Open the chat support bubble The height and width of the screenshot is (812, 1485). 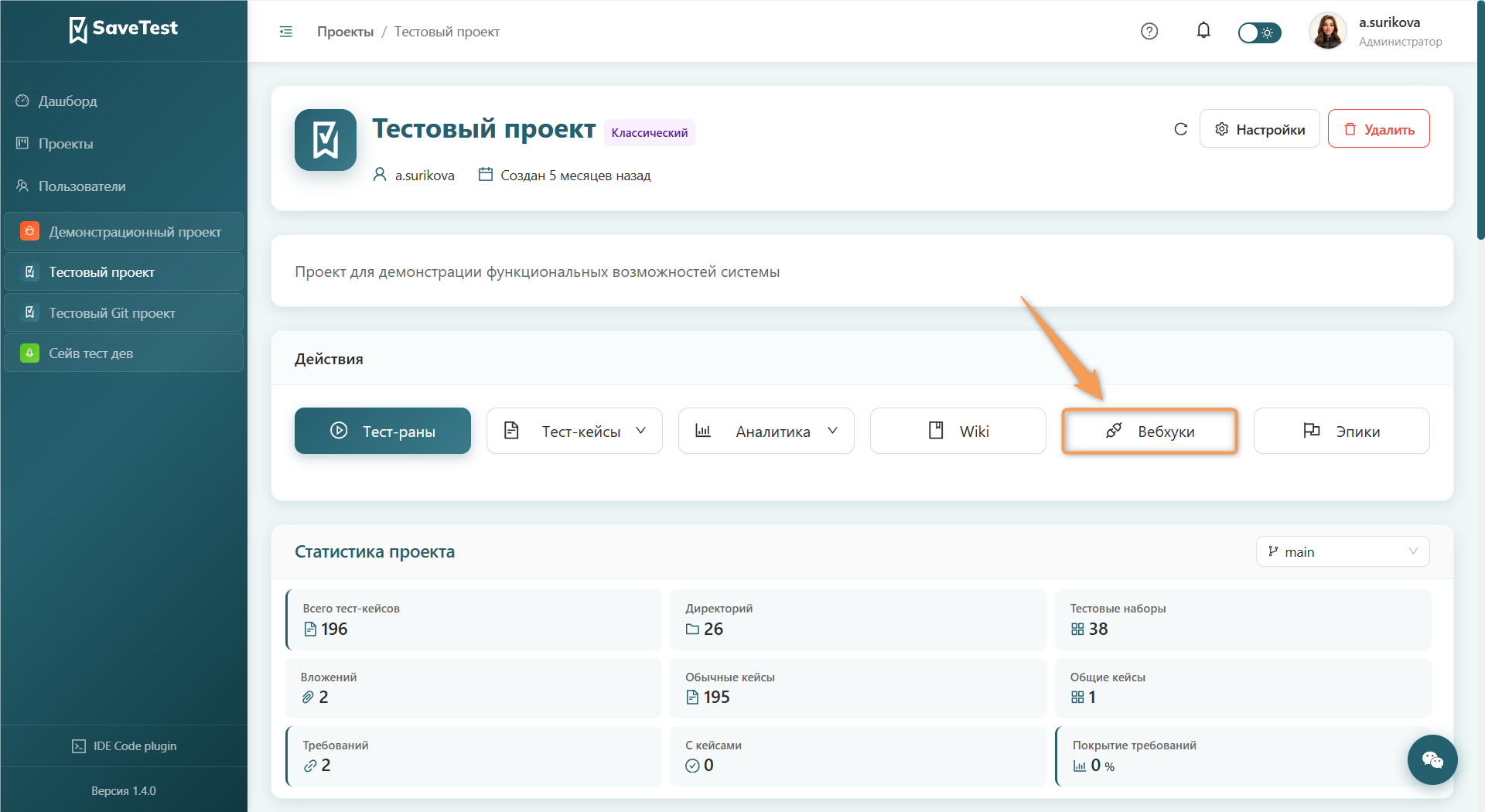(1432, 759)
